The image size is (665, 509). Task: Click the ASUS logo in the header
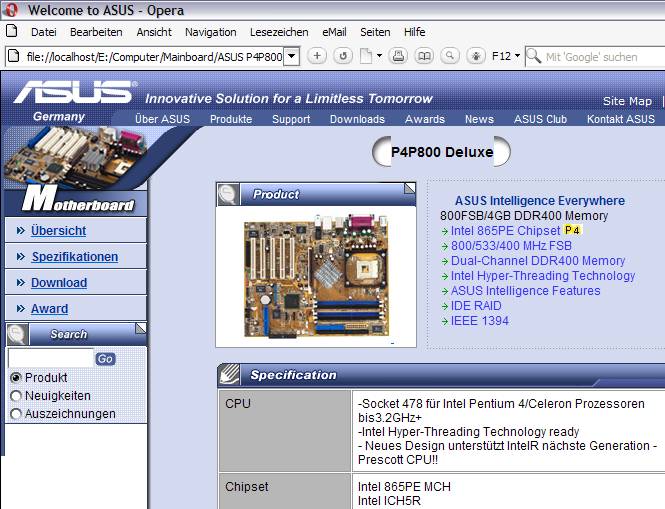[x=75, y=92]
